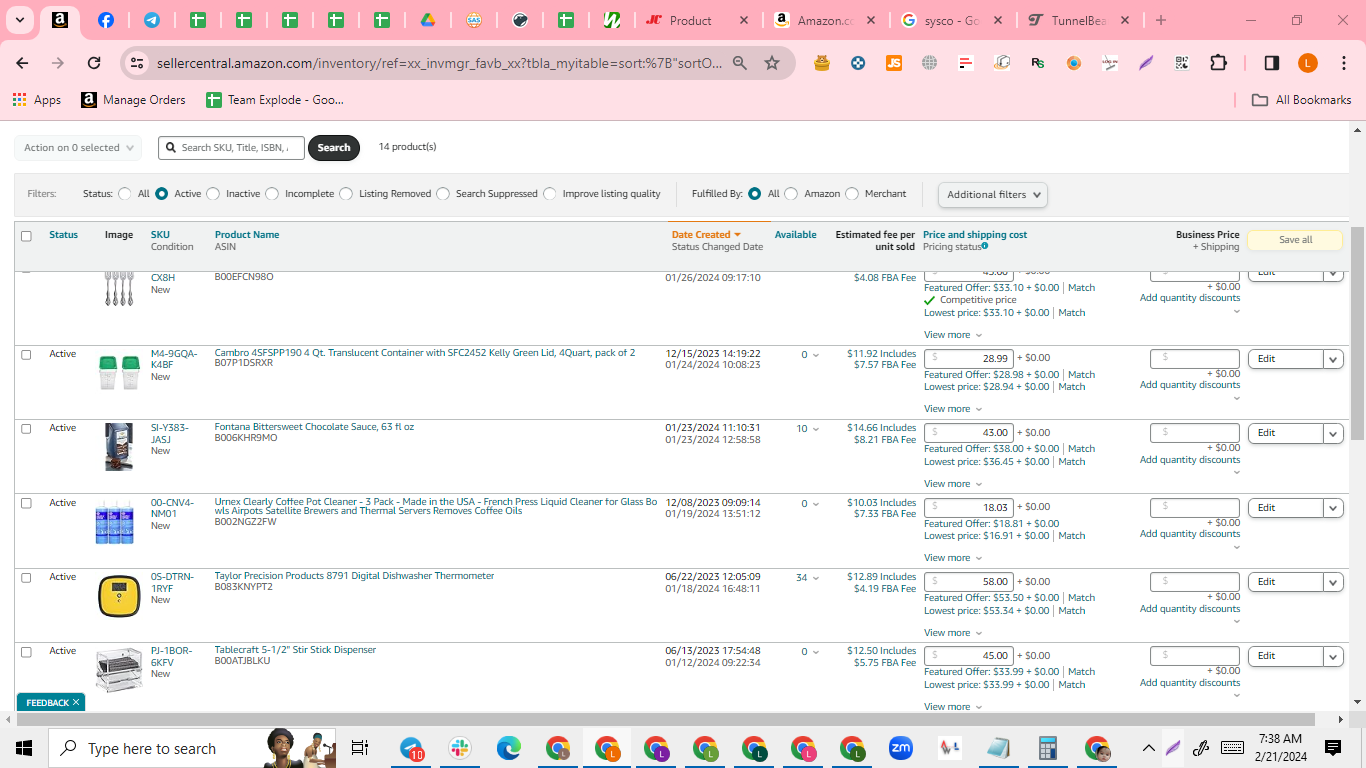
Task: Open All Bookmarks folder
Action: [x=1302, y=100]
